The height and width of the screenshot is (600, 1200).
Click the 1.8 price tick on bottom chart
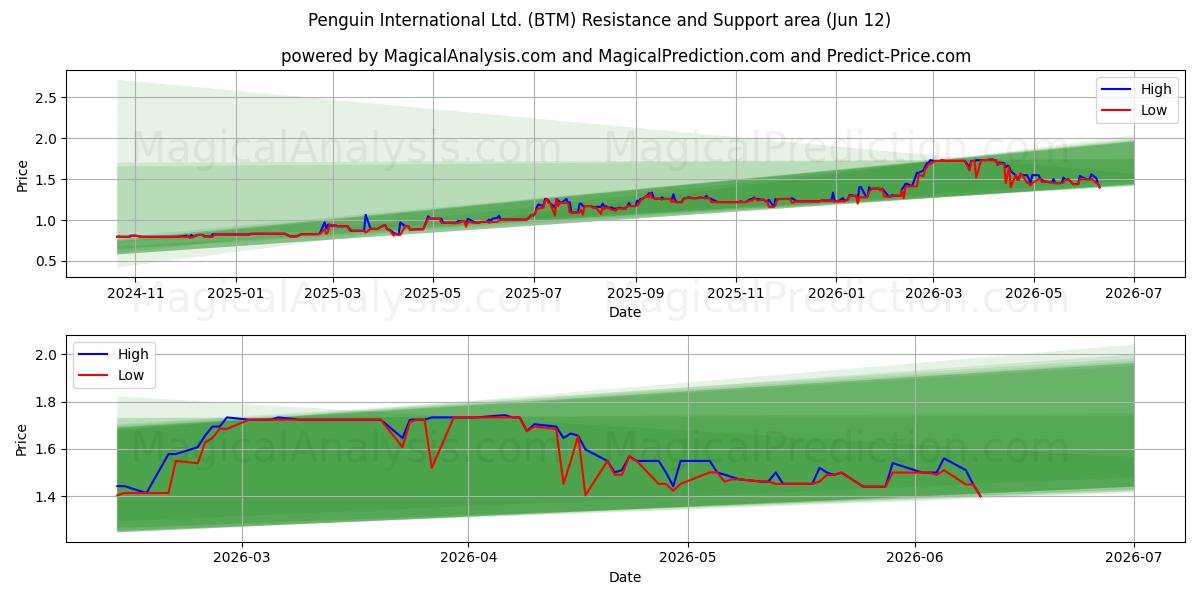(x=45, y=403)
